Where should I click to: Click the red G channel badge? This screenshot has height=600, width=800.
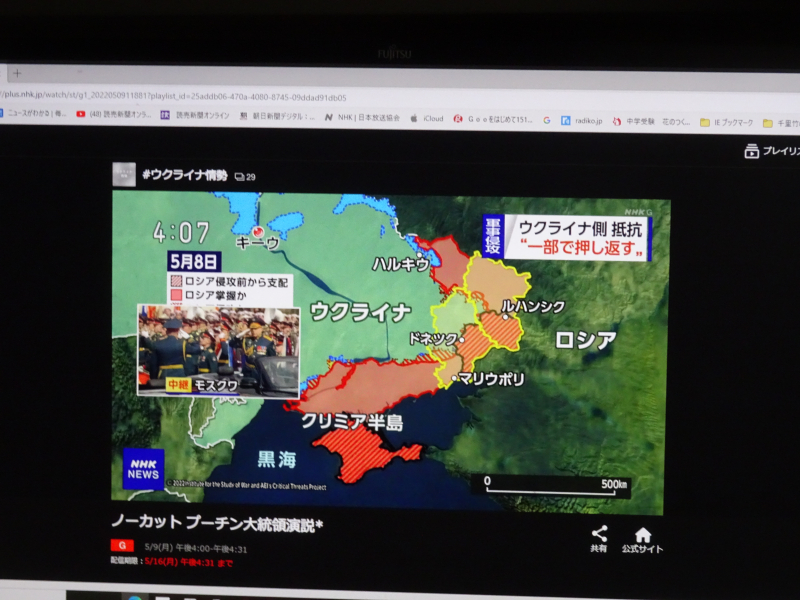(x=122, y=546)
